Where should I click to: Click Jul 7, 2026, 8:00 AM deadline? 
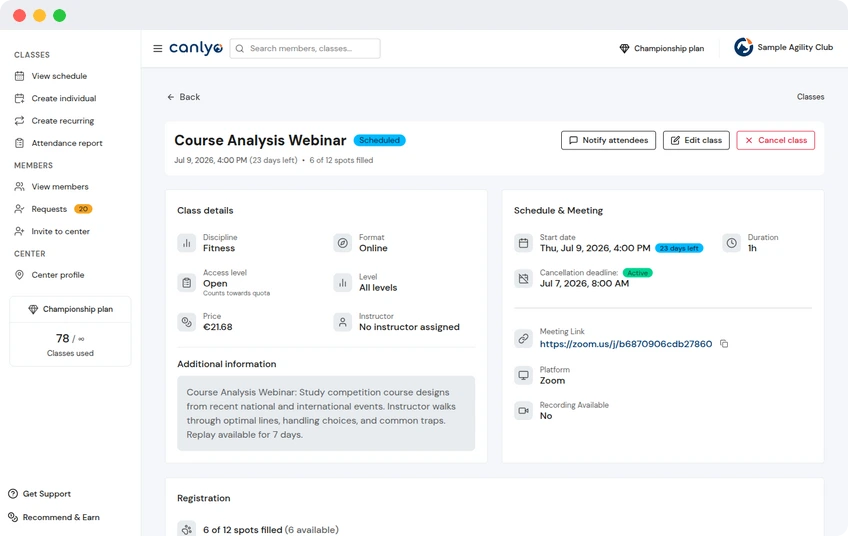click(584, 283)
